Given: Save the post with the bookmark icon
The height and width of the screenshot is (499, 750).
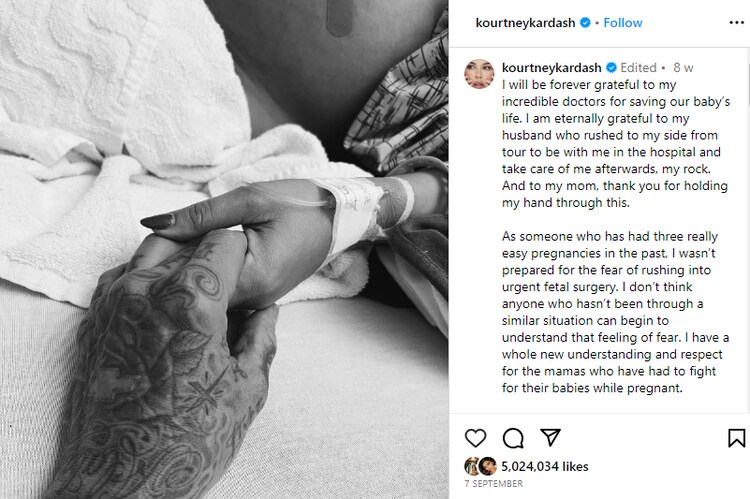Looking at the screenshot, I should point(737,438).
